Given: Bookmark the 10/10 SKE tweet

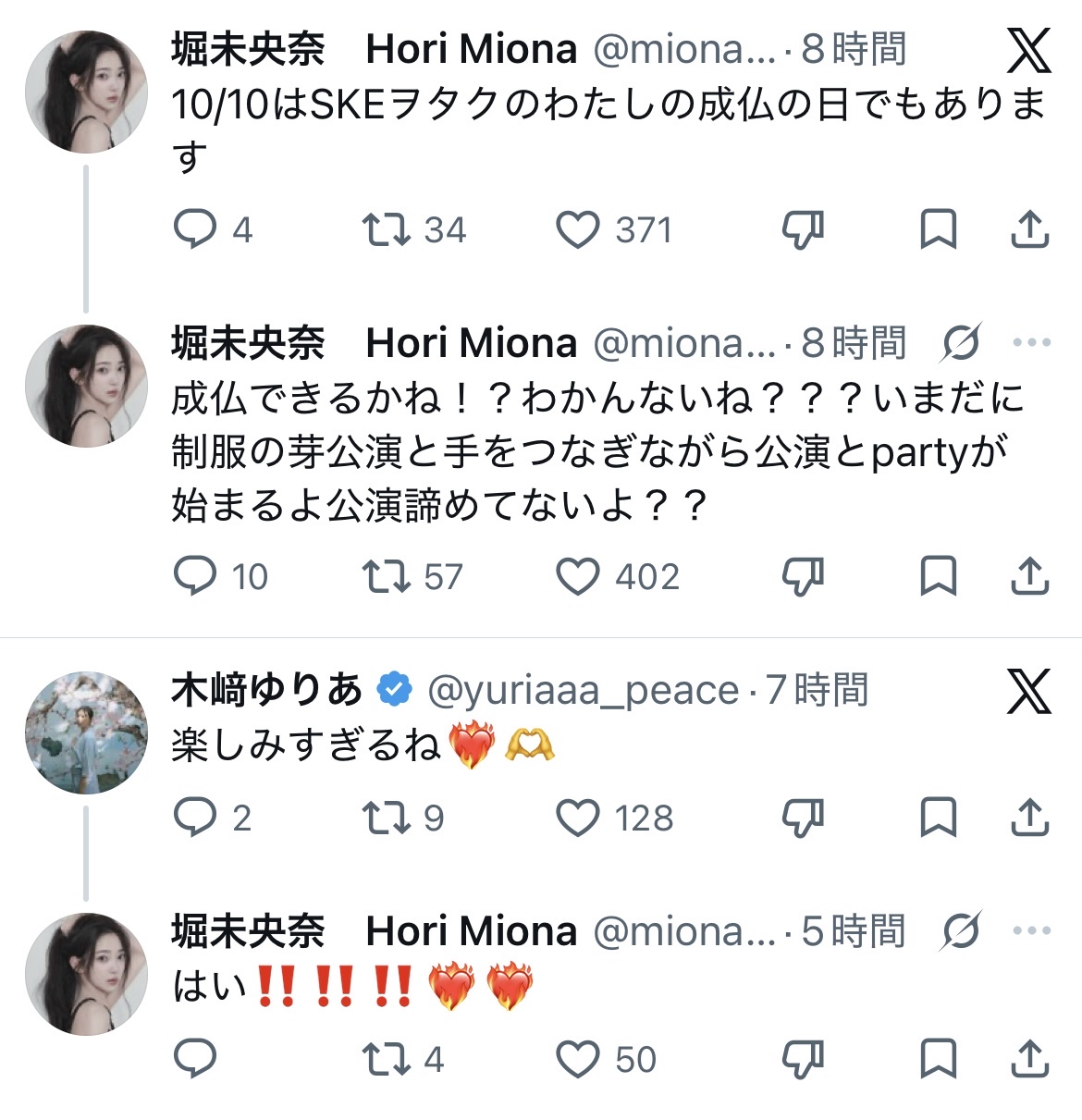Looking at the screenshot, I should pos(938,230).
